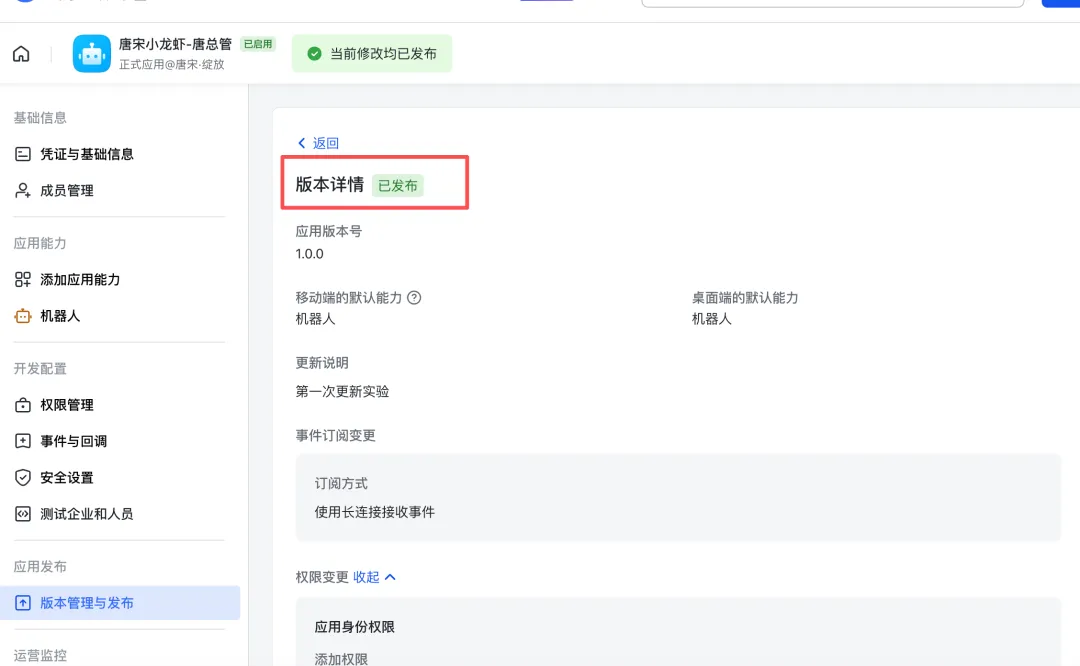Click the 应用身份权限 heading
1080x666 pixels.
click(x=355, y=627)
